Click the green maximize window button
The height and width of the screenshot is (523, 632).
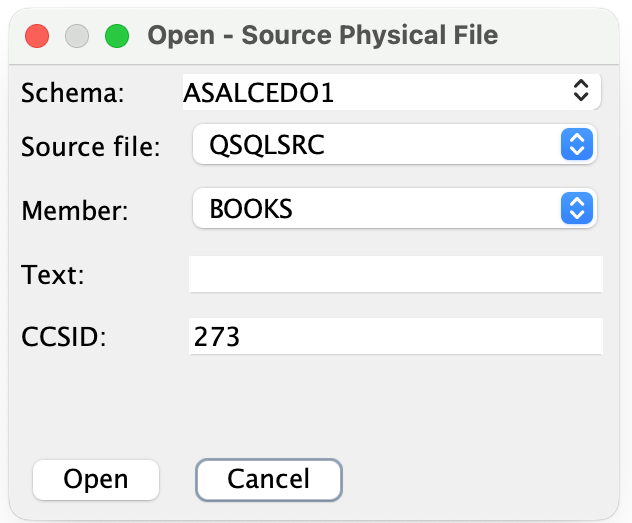117,37
